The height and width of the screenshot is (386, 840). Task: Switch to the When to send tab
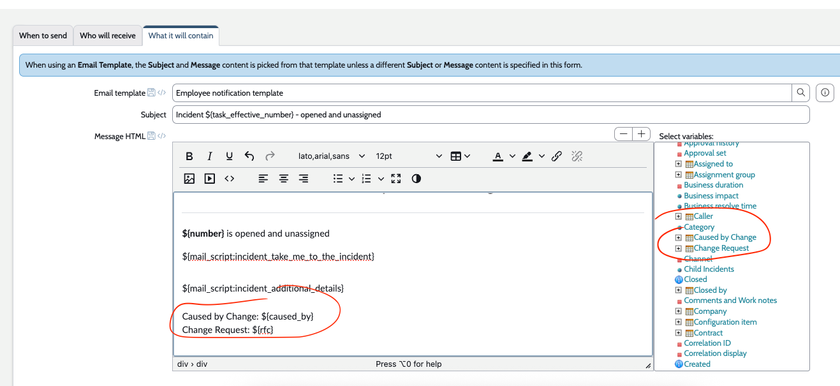pos(43,36)
